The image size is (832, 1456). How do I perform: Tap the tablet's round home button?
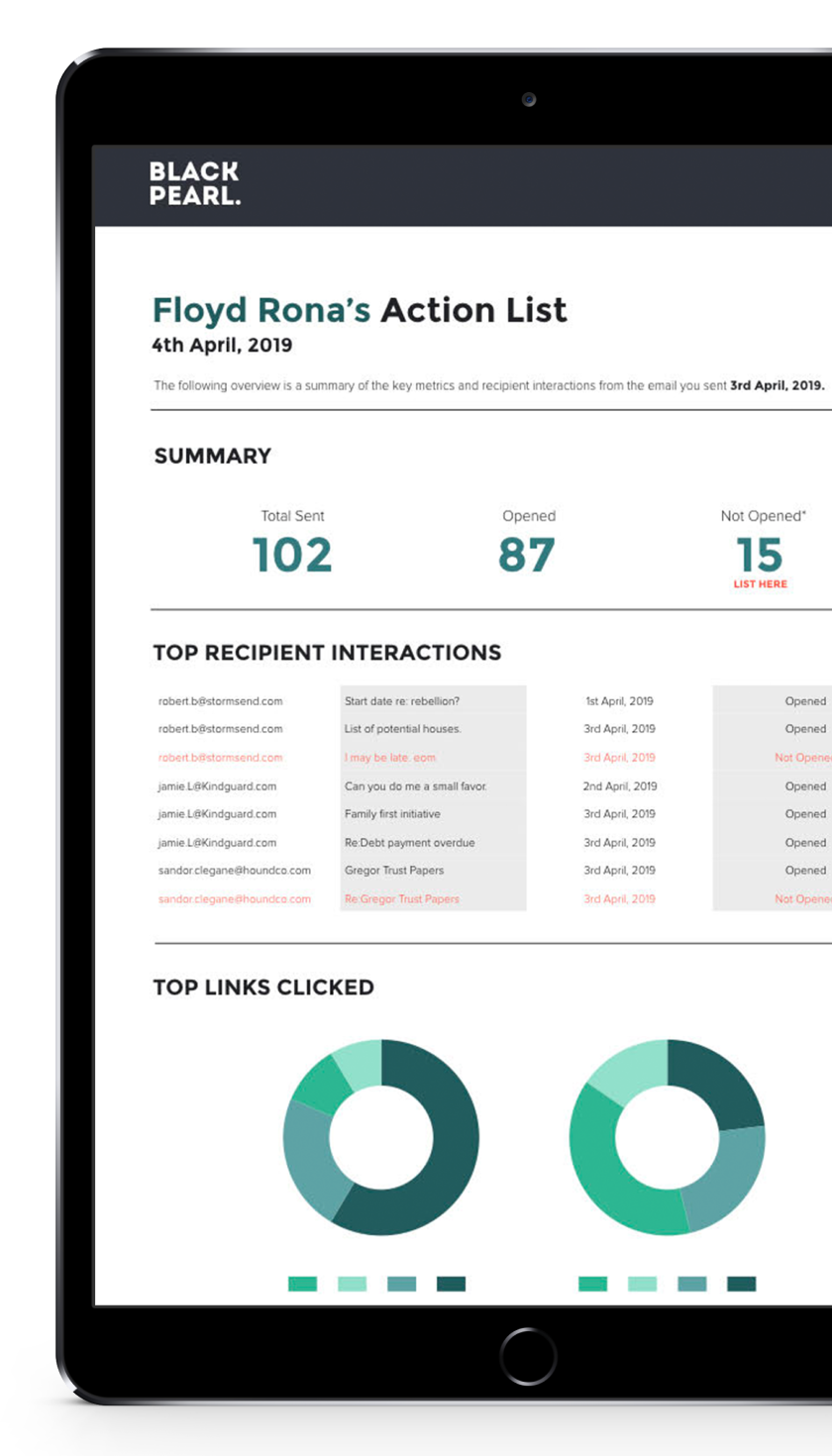528,1356
